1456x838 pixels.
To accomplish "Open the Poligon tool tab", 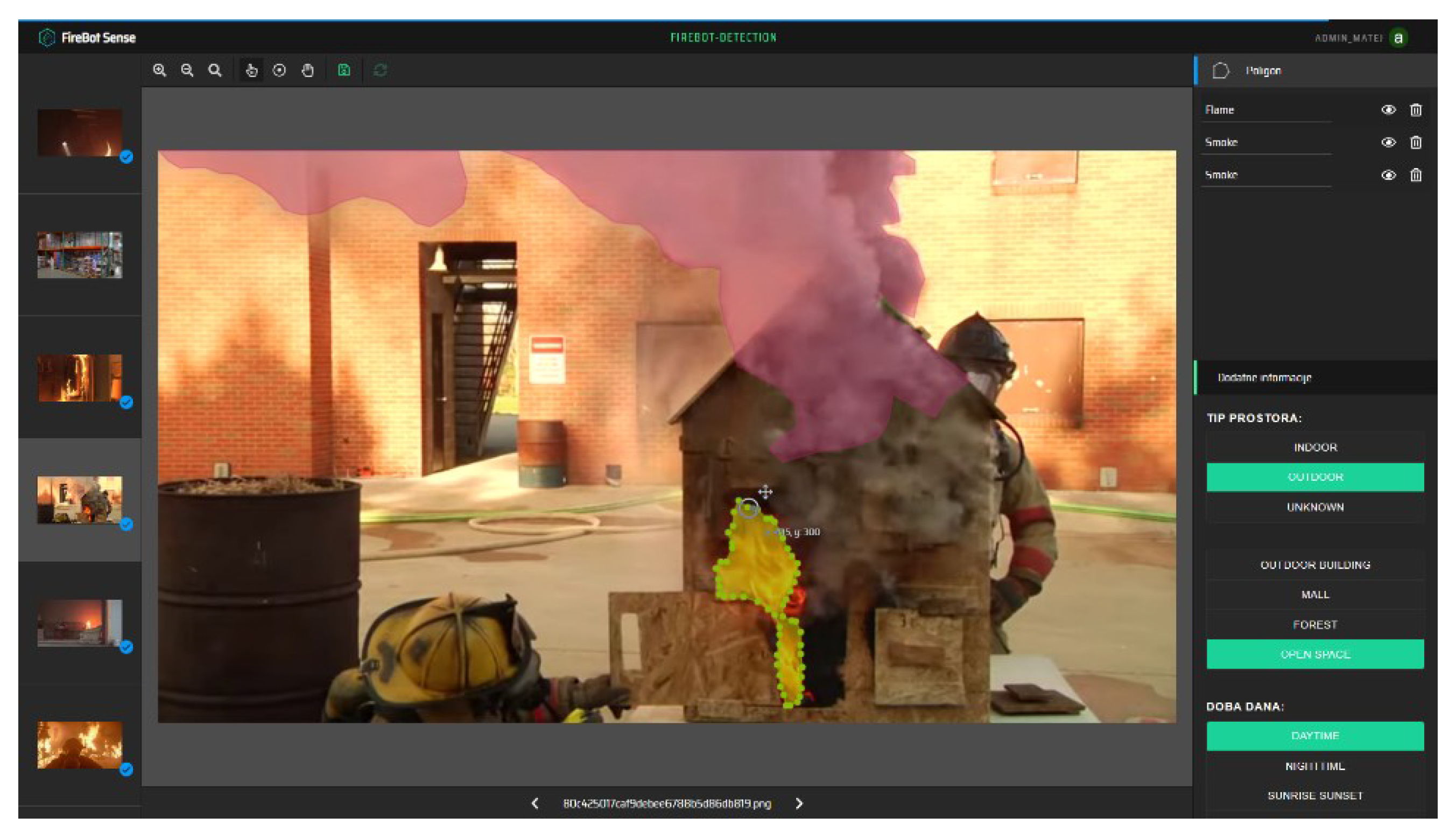I will pyautogui.click(x=1263, y=70).
